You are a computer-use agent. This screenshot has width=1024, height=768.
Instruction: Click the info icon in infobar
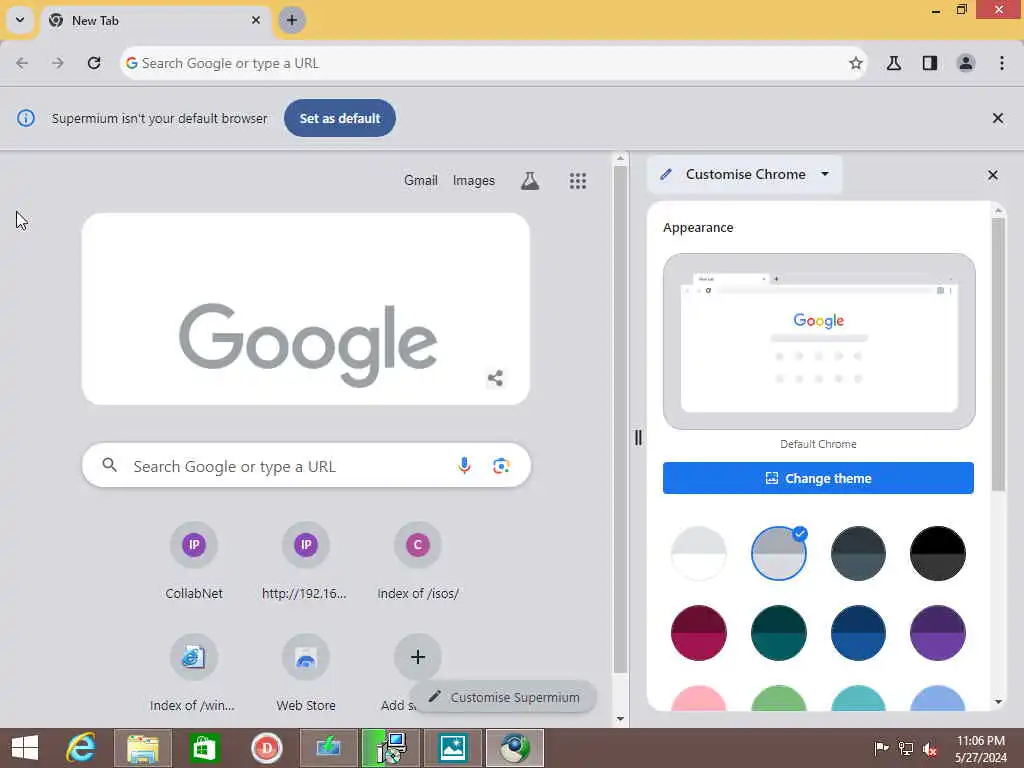25,118
